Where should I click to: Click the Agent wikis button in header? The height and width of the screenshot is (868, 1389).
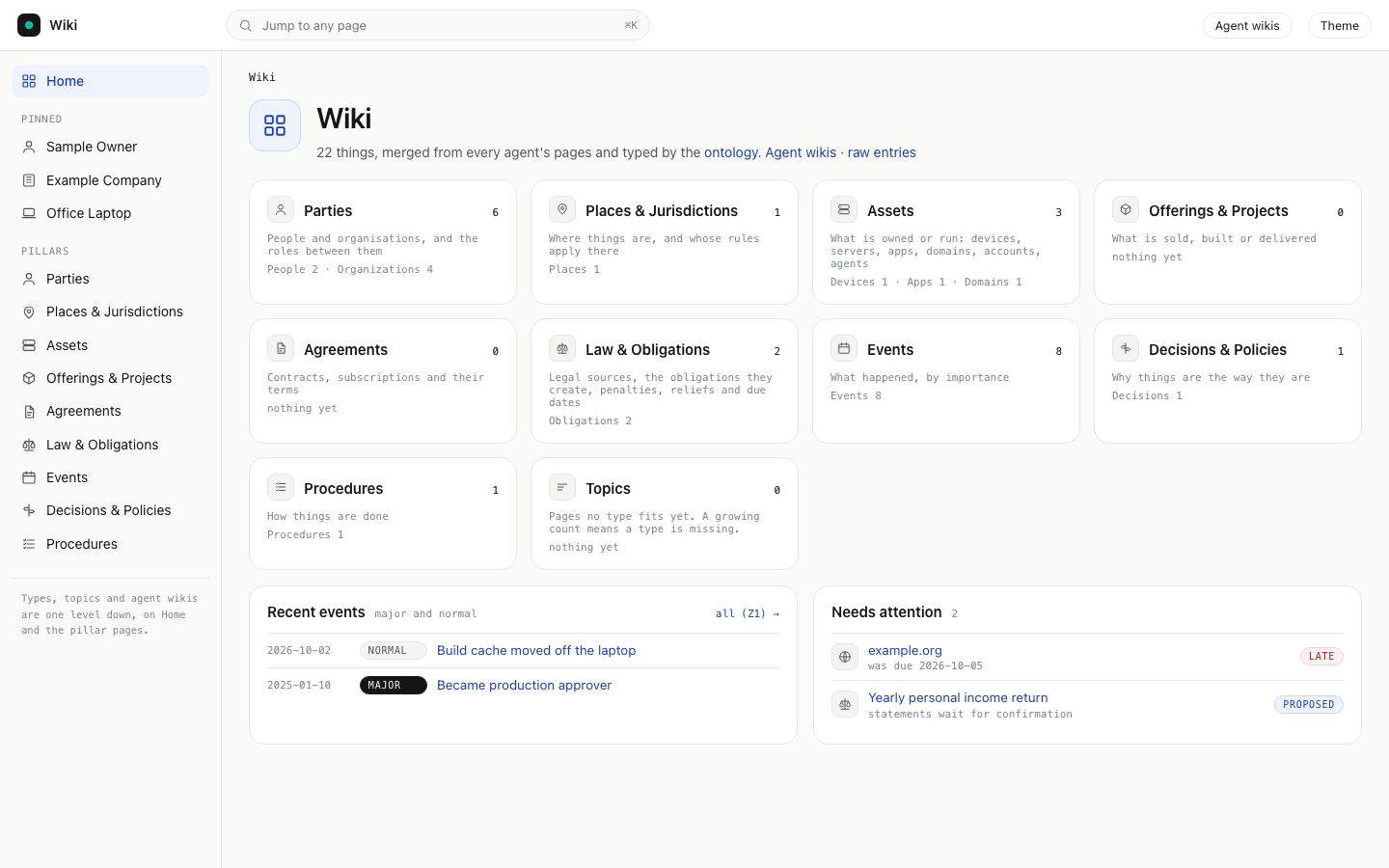[x=1247, y=26]
